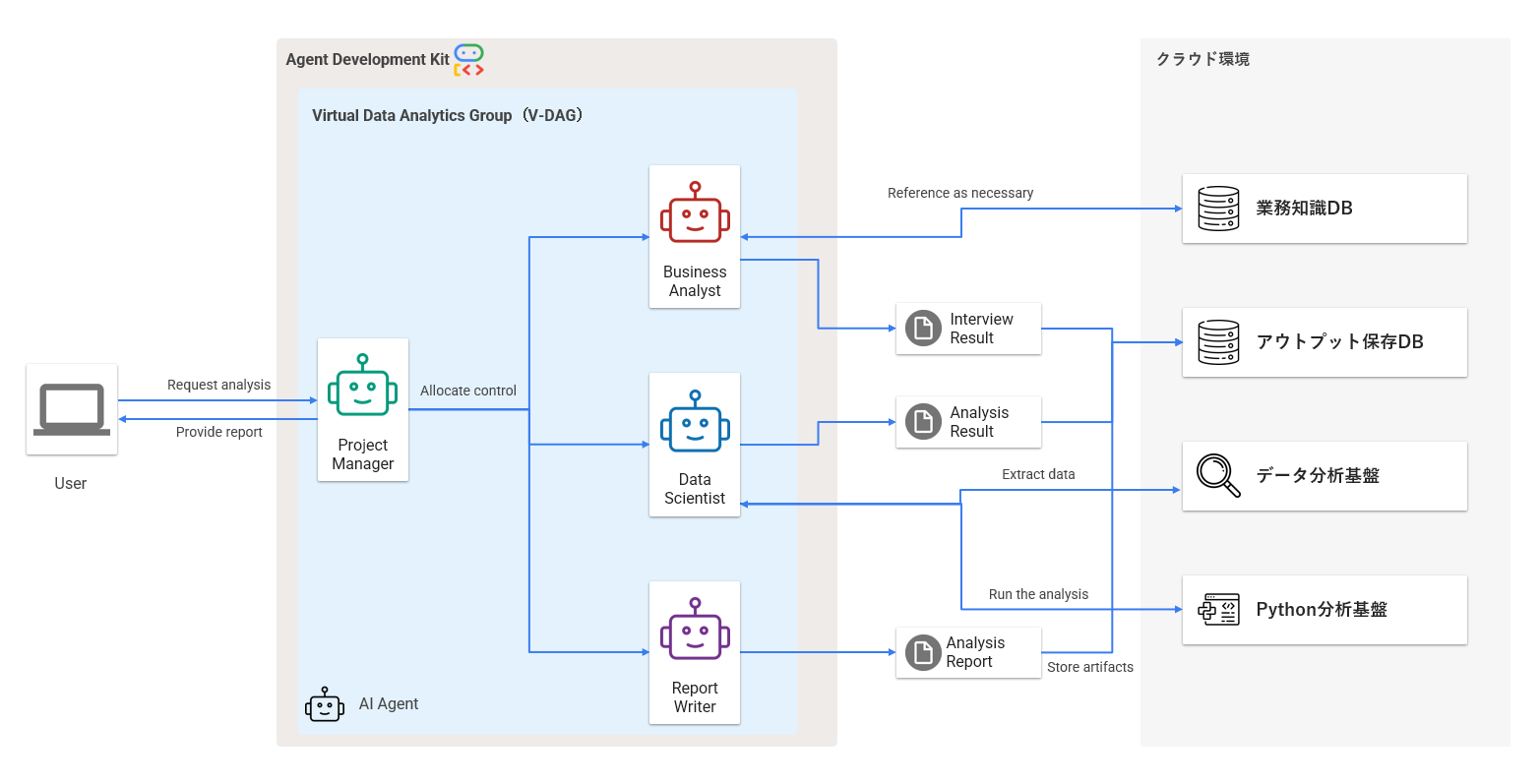Click the blue Data Scientist robot icon

[695, 421]
